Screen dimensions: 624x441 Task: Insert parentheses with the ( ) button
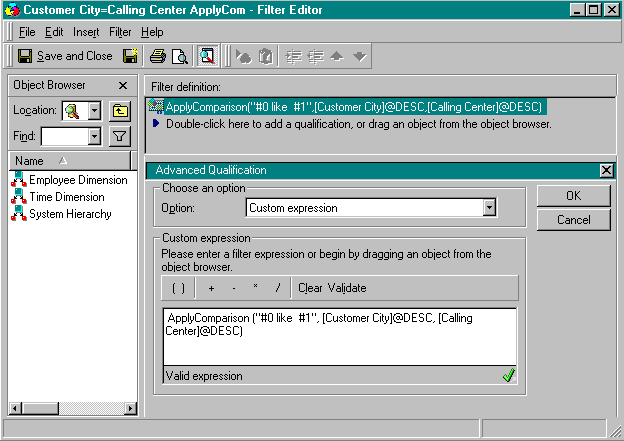[x=178, y=288]
